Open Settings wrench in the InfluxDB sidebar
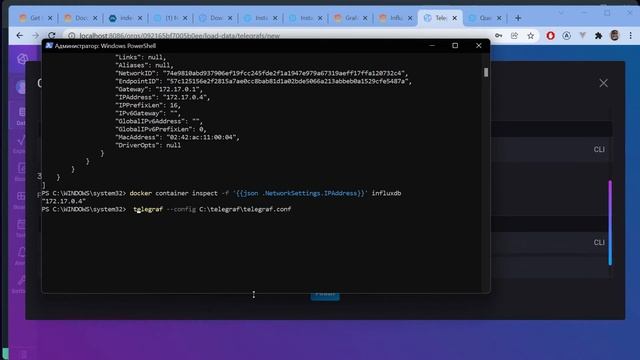This screenshot has width=640, height=360. [x=21, y=283]
